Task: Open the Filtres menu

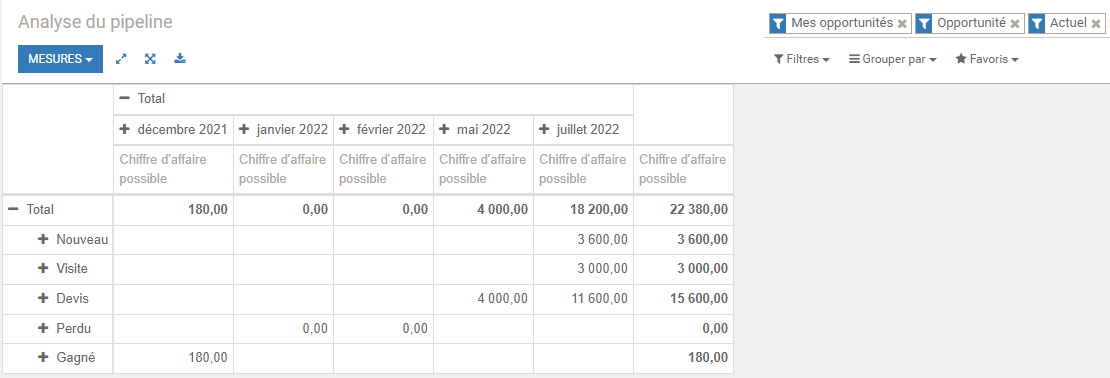Action: coord(801,59)
